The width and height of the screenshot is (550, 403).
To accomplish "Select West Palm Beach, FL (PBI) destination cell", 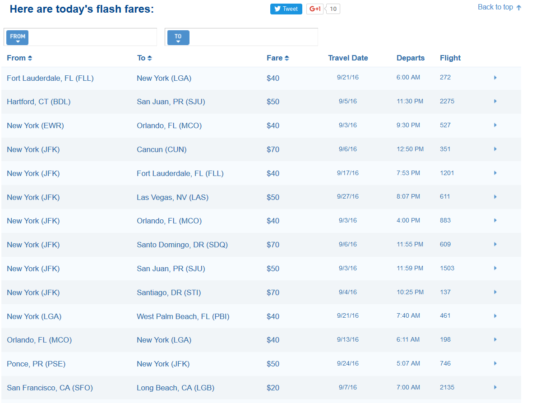I will pos(183,316).
